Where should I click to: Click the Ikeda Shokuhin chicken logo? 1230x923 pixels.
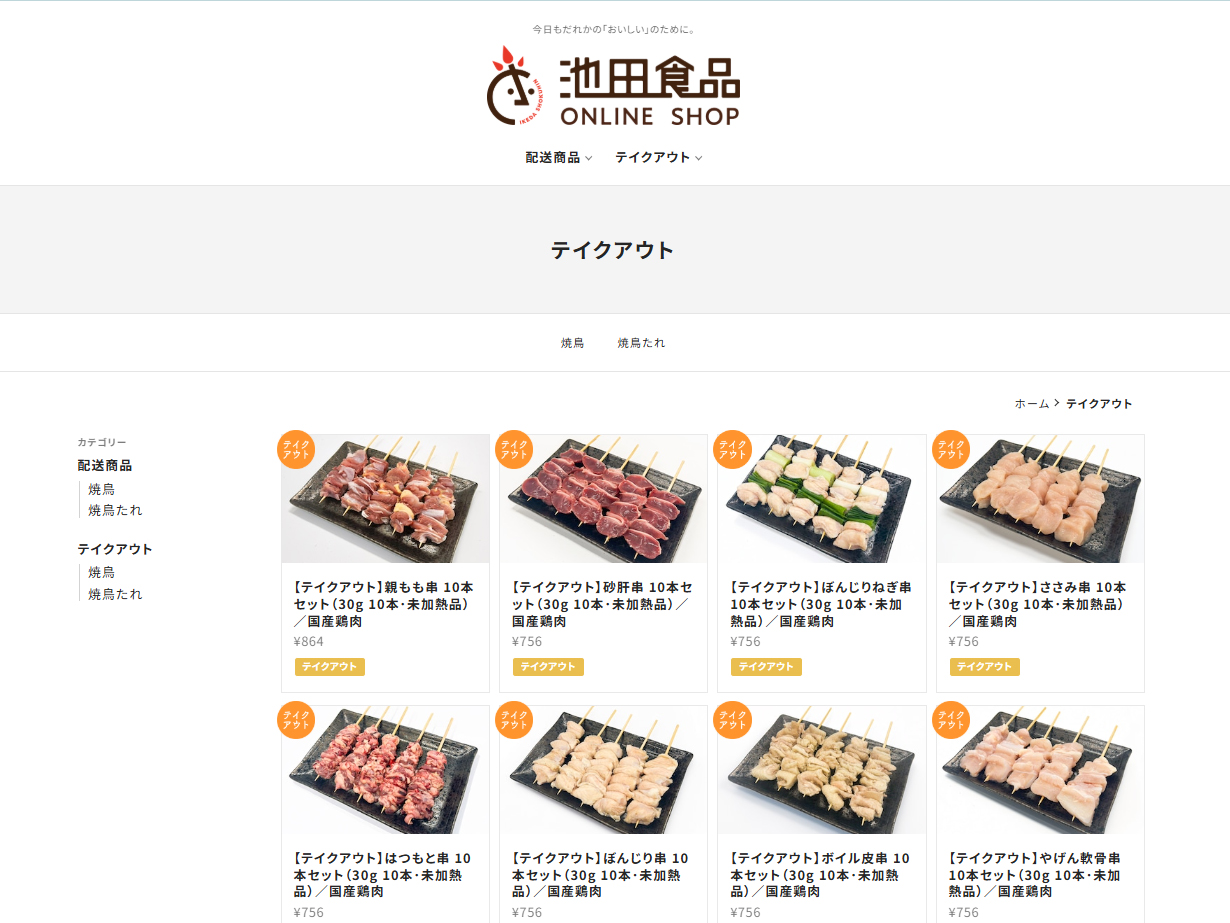[x=614, y=86]
